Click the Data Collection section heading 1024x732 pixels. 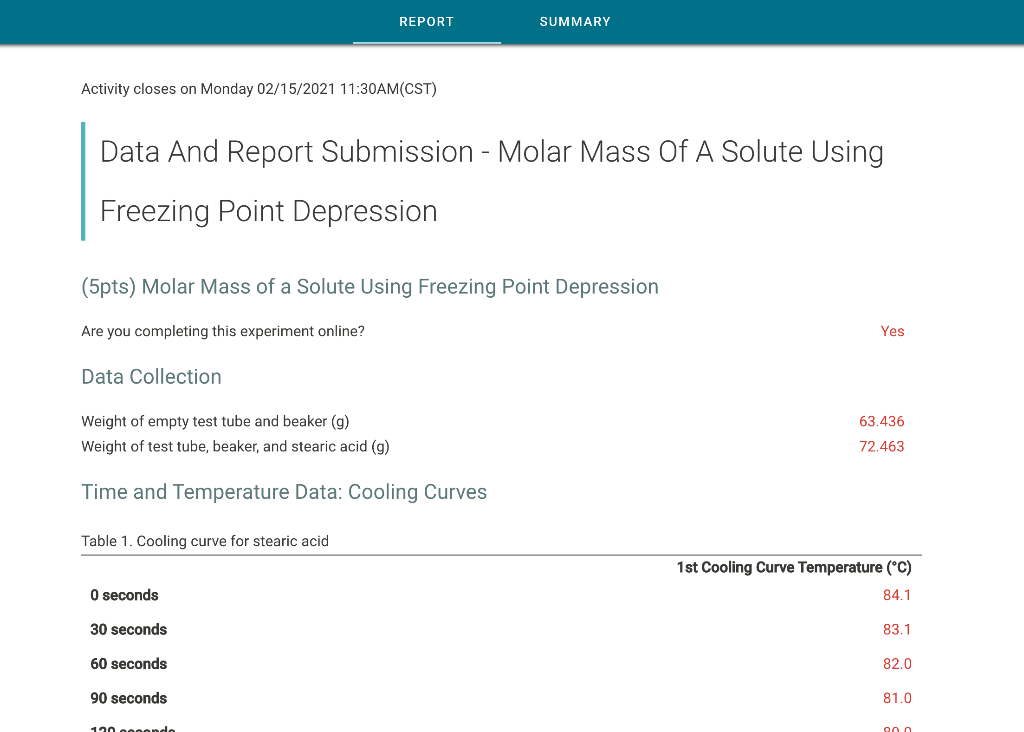[x=151, y=377]
